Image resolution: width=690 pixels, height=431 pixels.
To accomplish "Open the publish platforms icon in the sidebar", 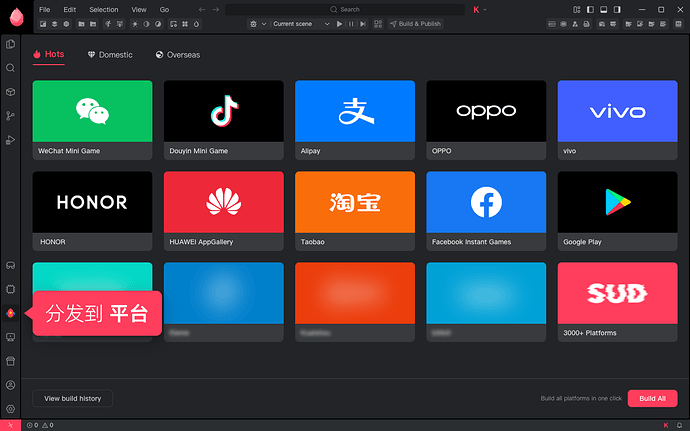I will (x=11, y=313).
